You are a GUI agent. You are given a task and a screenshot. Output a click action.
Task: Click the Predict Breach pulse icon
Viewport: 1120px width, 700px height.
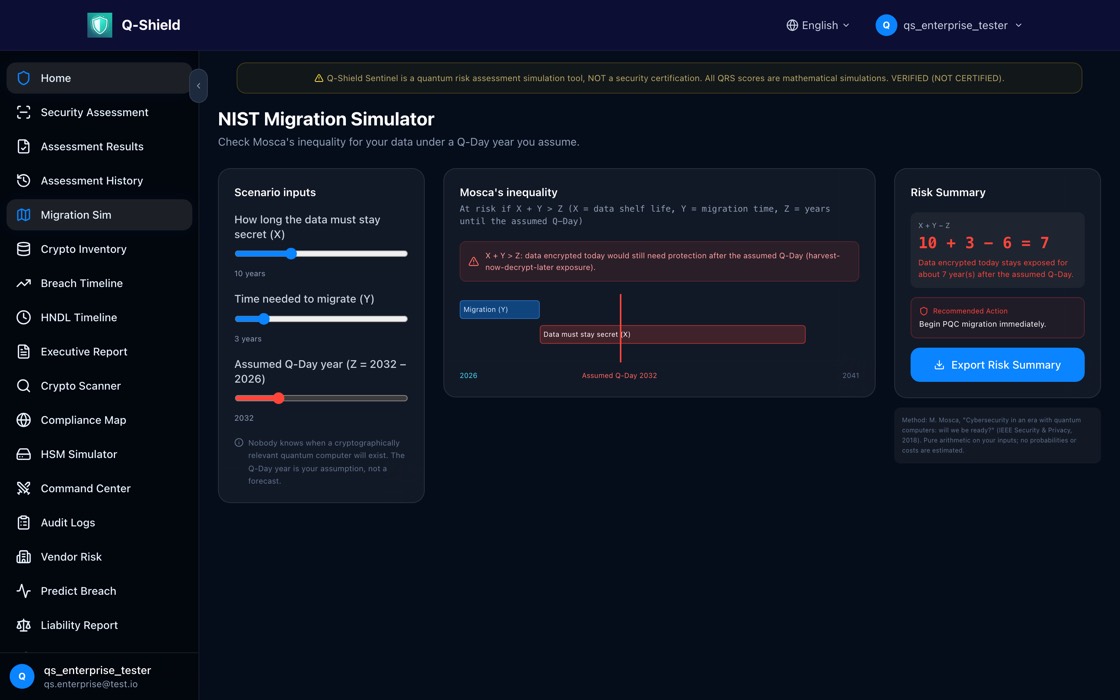pos(24,591)
